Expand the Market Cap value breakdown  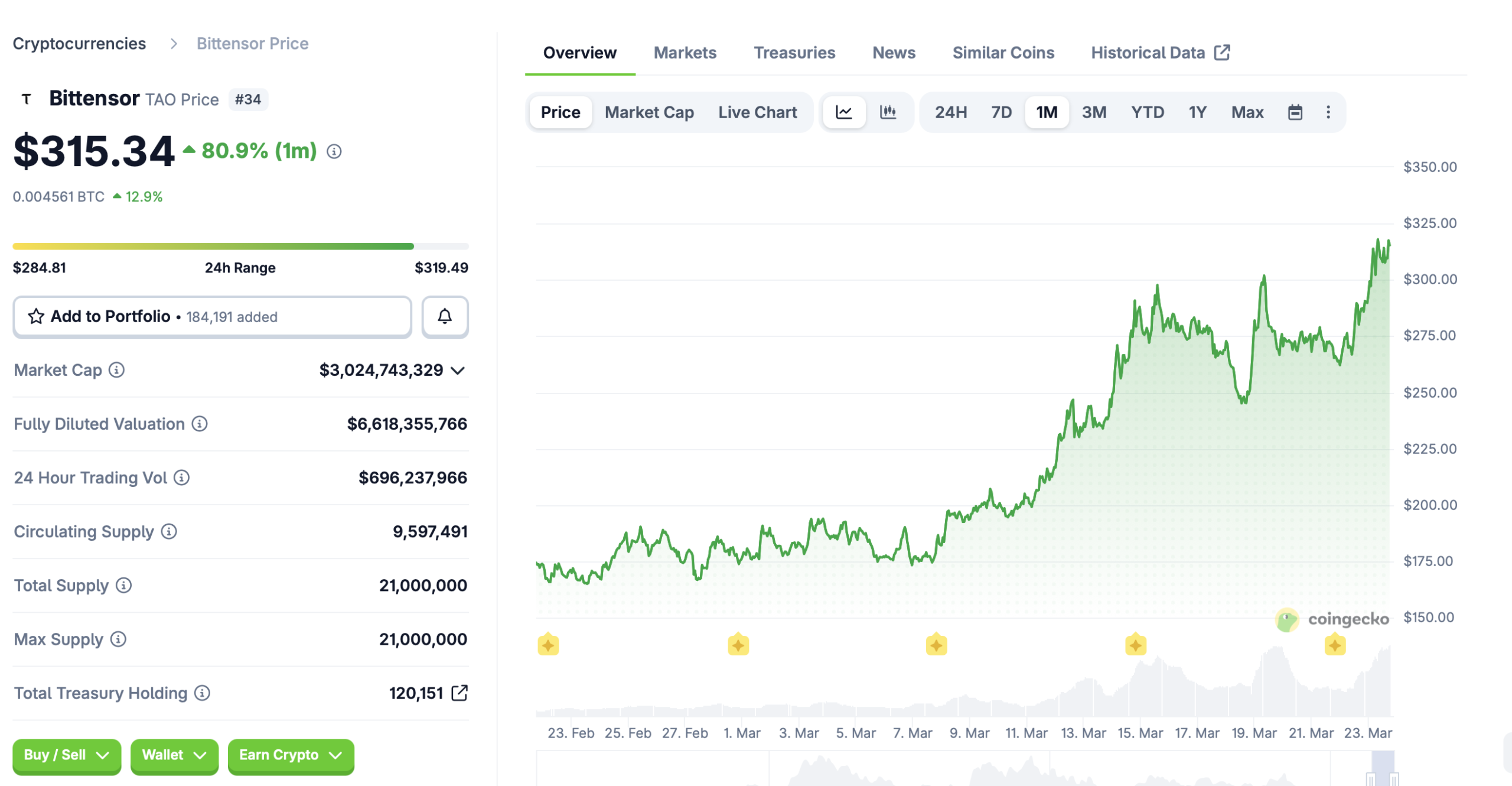click(458, 371)
